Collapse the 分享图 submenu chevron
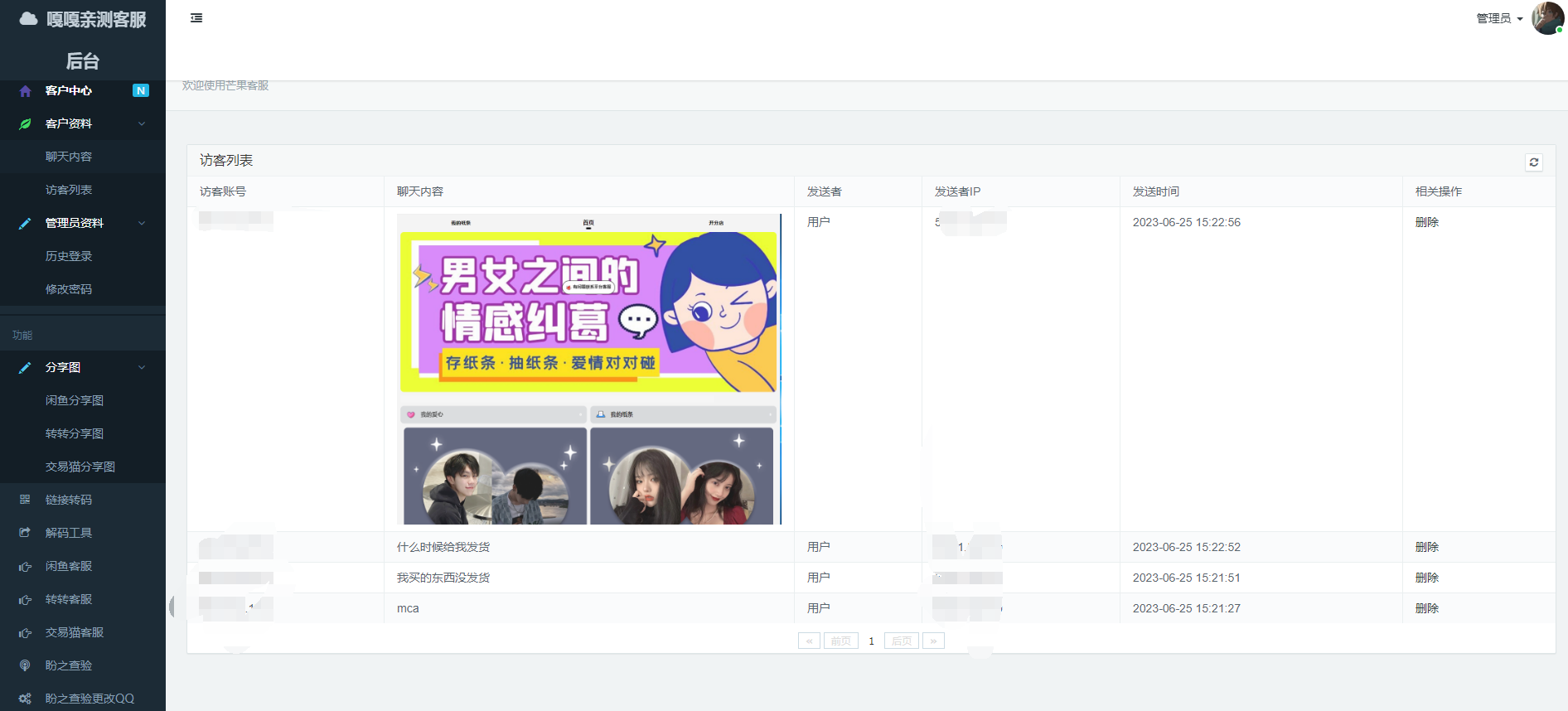 (x=142, y=368)
